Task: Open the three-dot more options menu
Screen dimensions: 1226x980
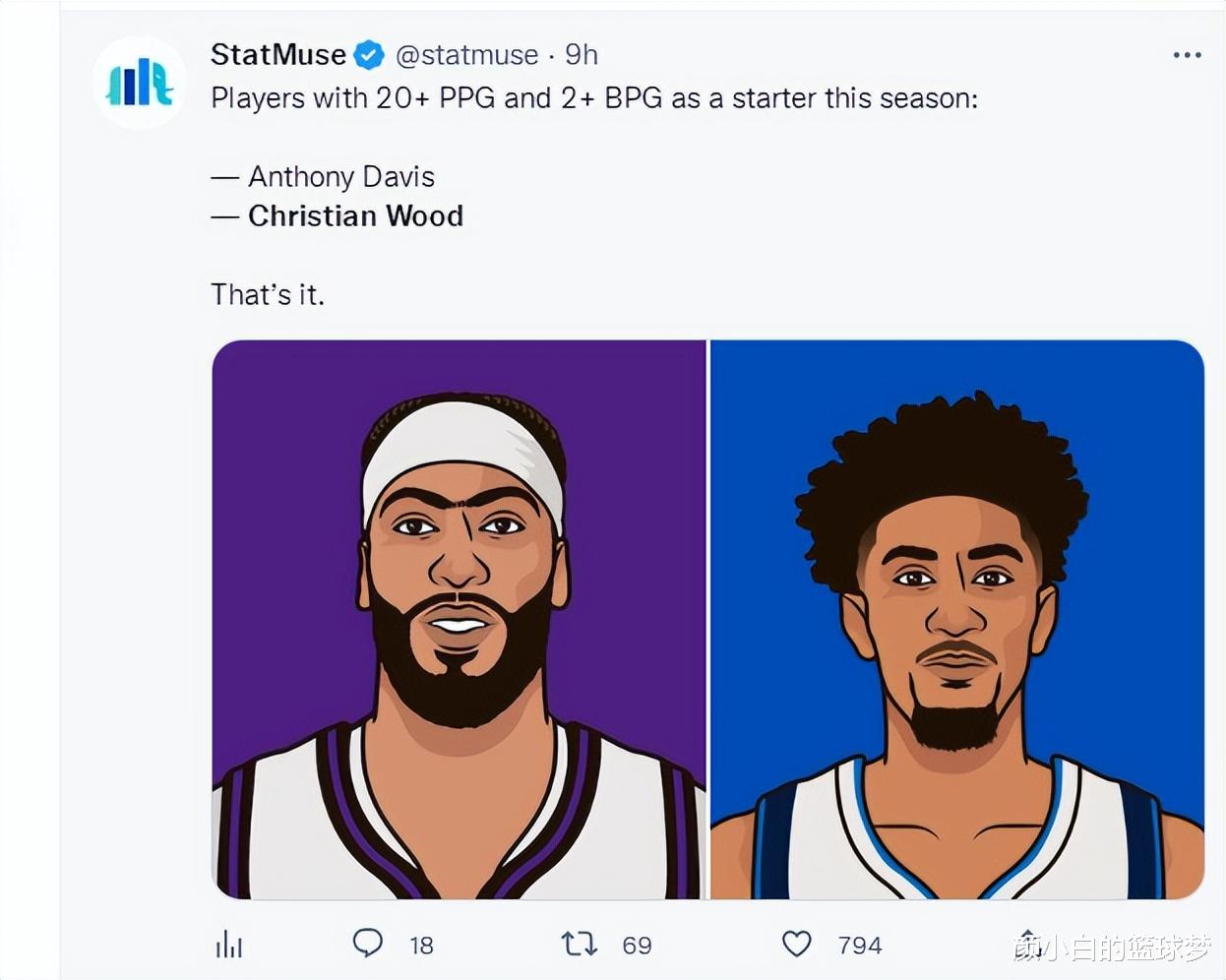Action: tap(1187, 55)
